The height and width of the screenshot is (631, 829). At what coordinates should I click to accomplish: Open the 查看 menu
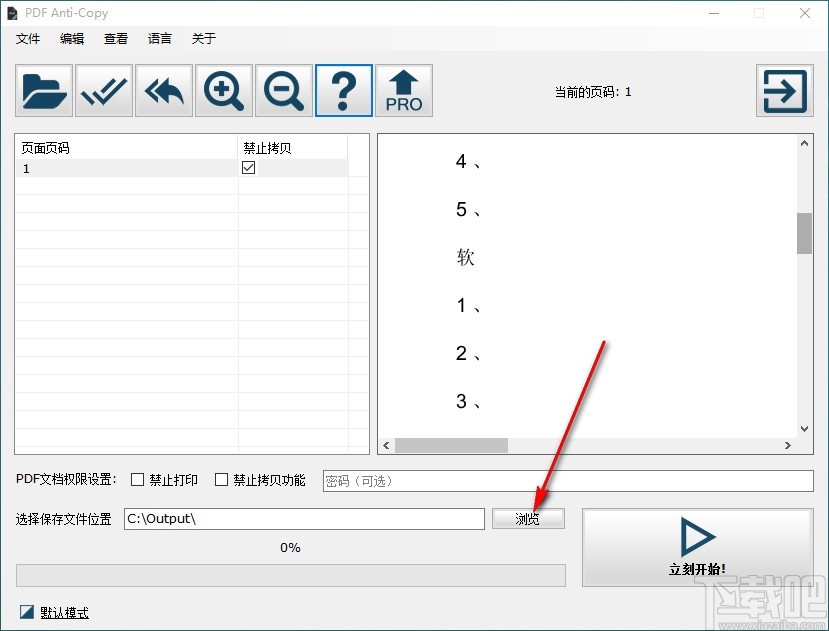pyautogui.click(x=115, y=39)
